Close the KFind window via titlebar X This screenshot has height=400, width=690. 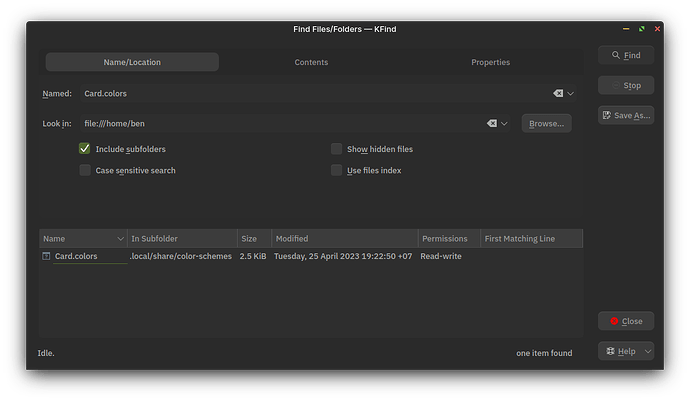pos(657,29)
